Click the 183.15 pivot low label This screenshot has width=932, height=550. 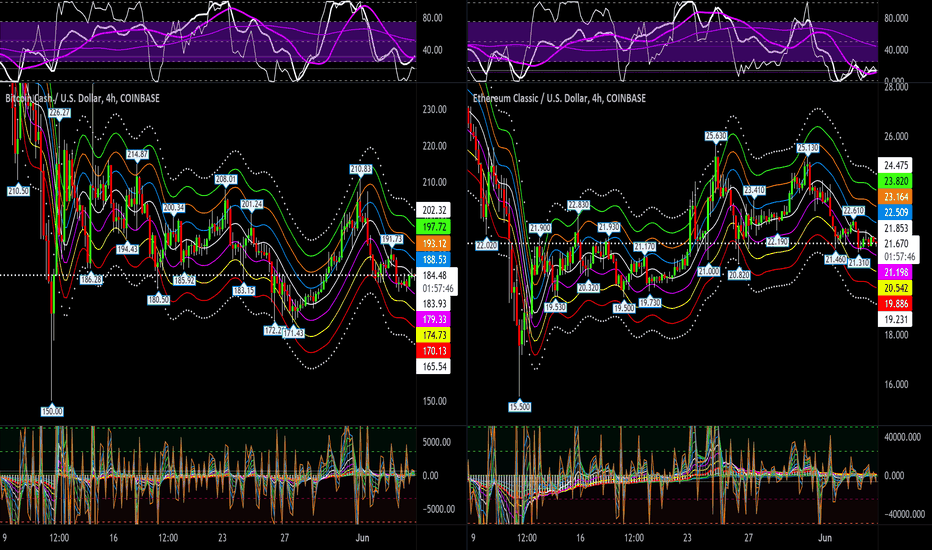(x=244, y=291)
